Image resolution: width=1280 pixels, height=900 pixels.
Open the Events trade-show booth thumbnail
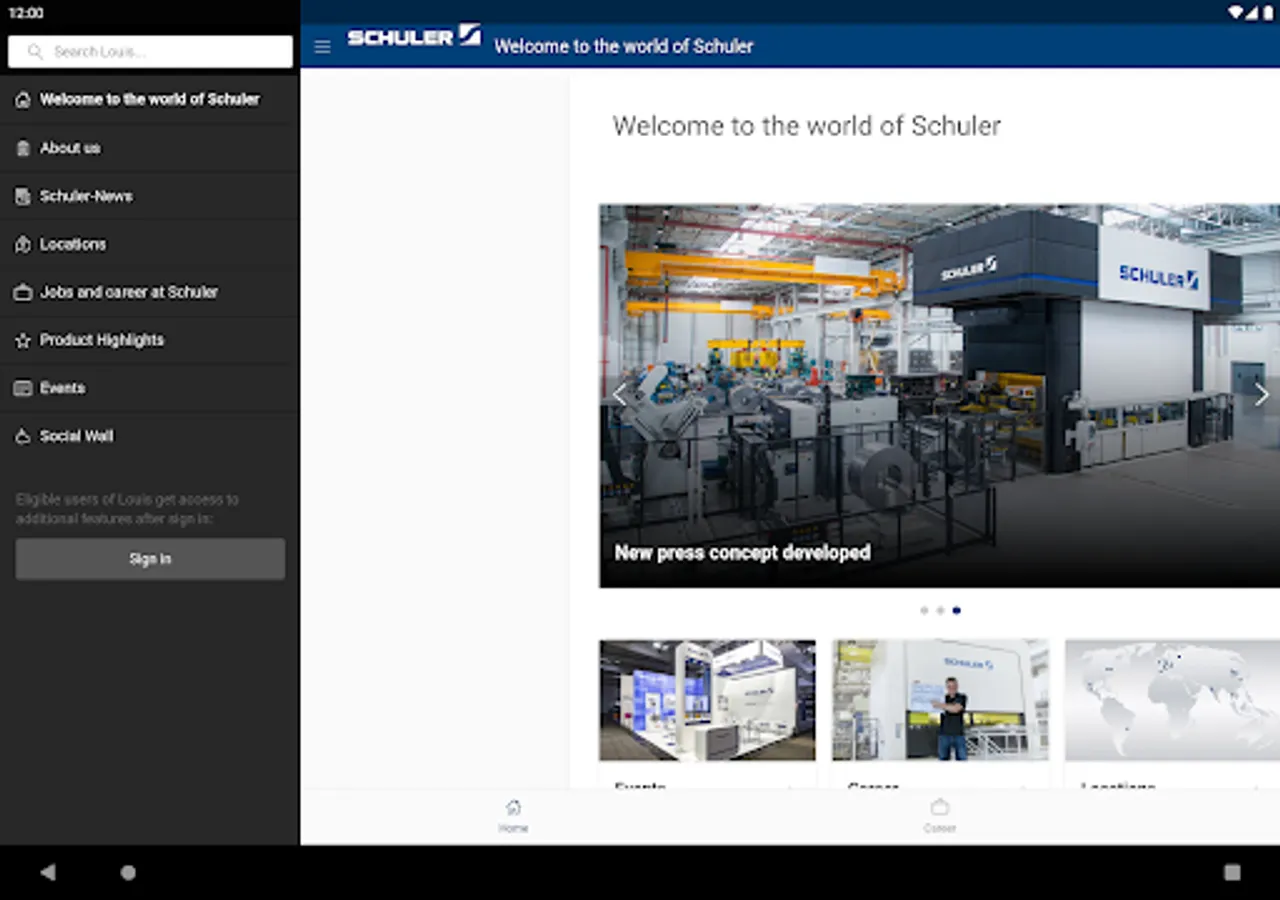click(x=707, y=700)
